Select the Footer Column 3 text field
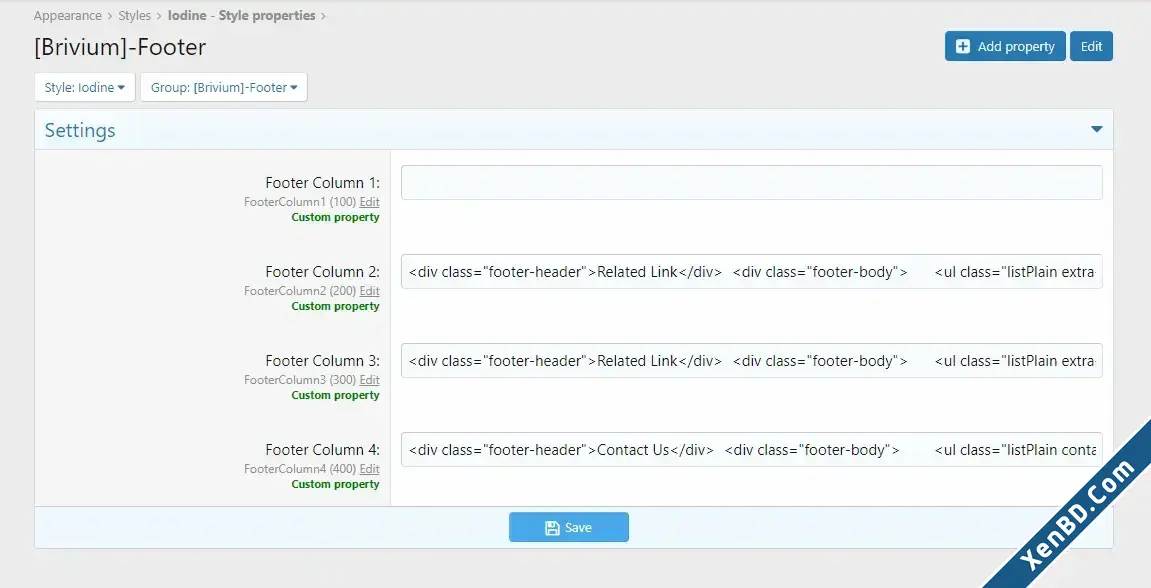The width and height of the screenshot is (1151, 588). click(752, 360)
